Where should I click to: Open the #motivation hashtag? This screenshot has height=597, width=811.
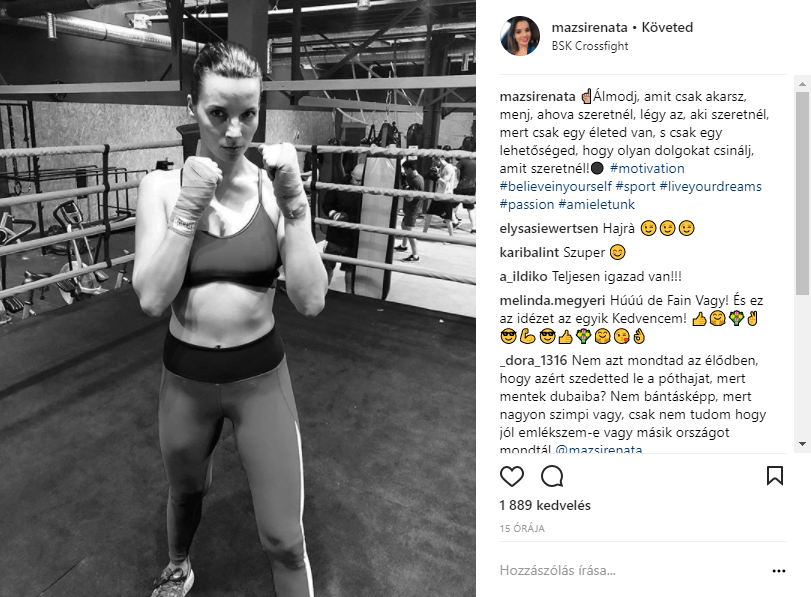pyautogui.click(x=647, y=168)
